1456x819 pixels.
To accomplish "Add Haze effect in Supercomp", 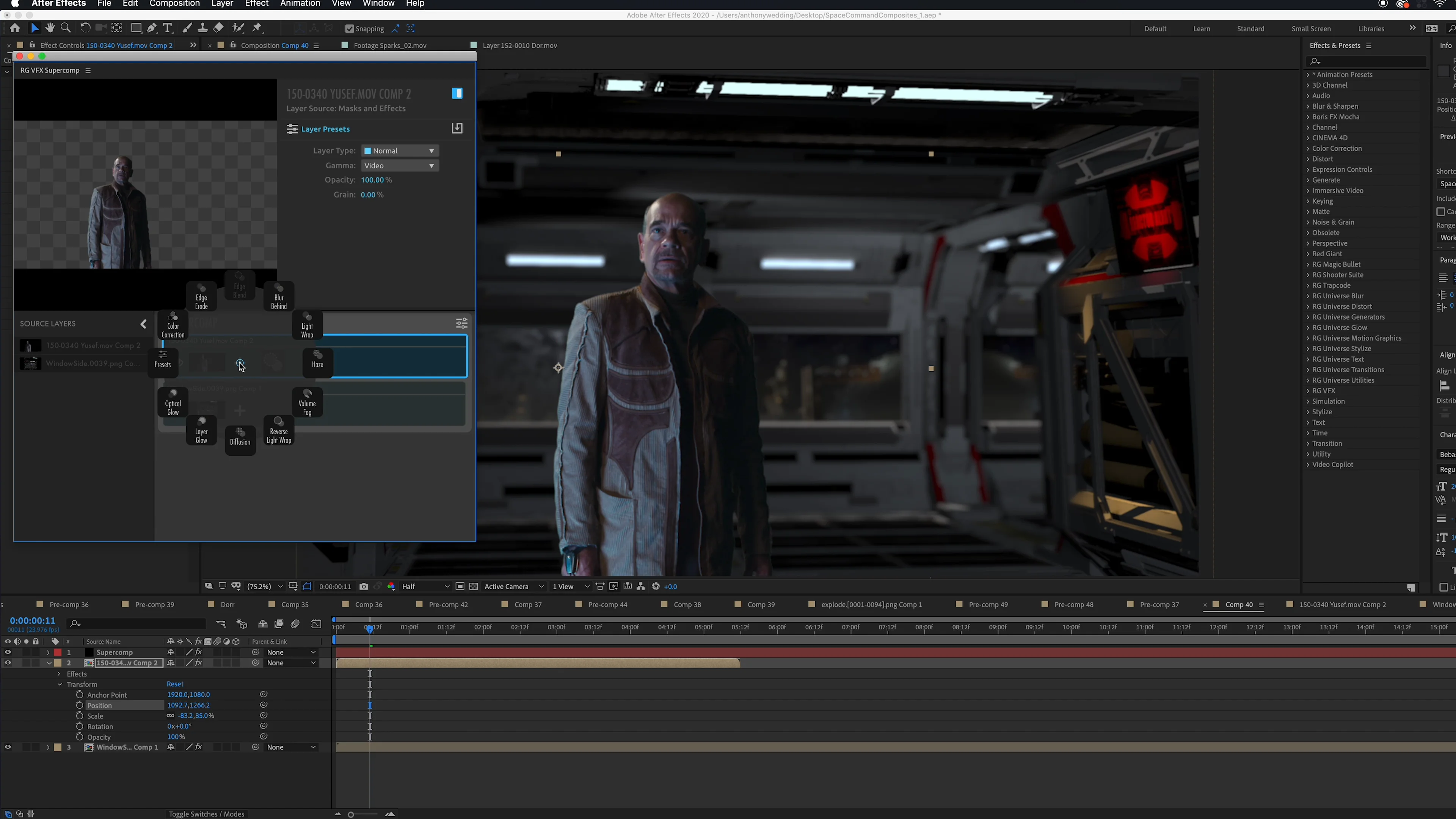I will click(x=318, y=363).
